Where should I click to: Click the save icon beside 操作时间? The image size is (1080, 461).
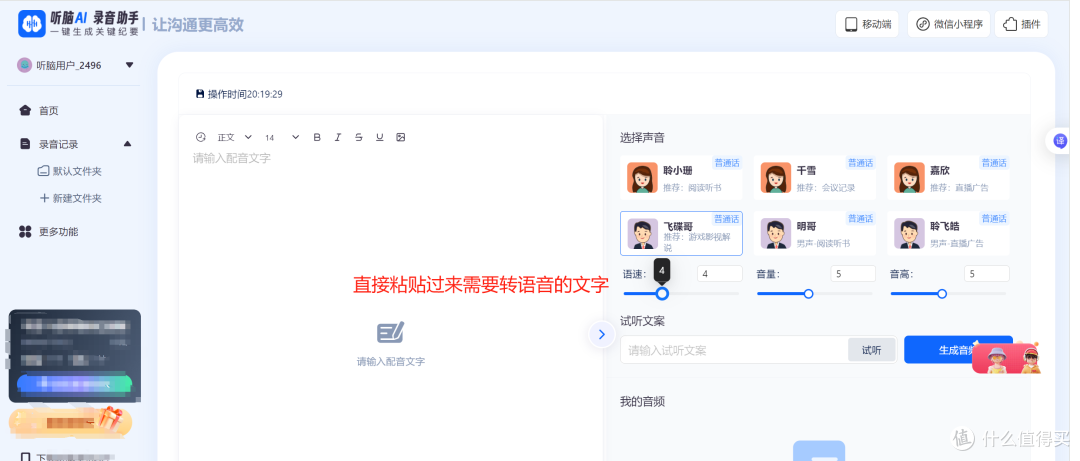[200, 94]
